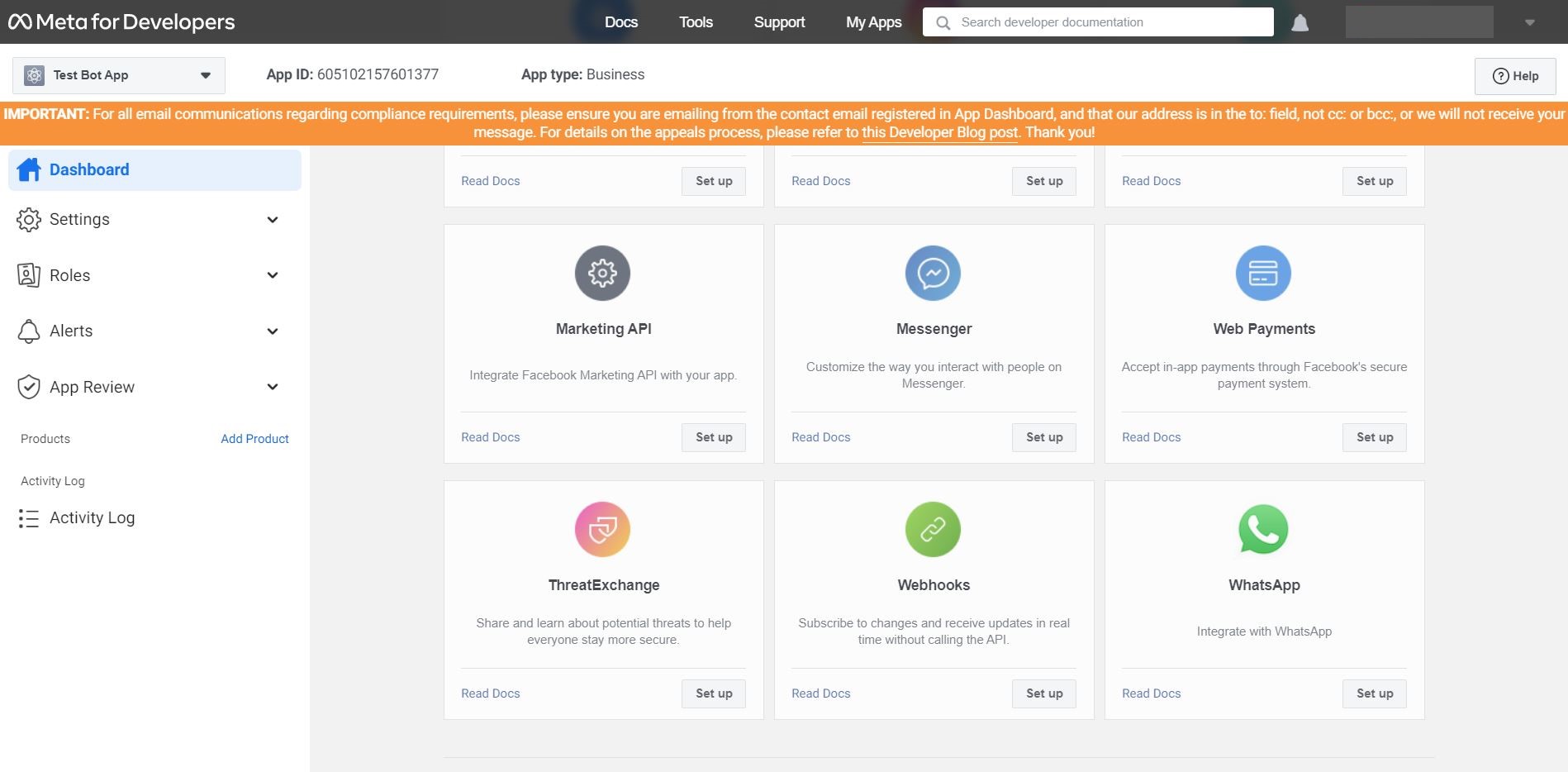Click the search magnifier icon
Viewport: 1568px width, 772px height.
(x=943, y=22)
